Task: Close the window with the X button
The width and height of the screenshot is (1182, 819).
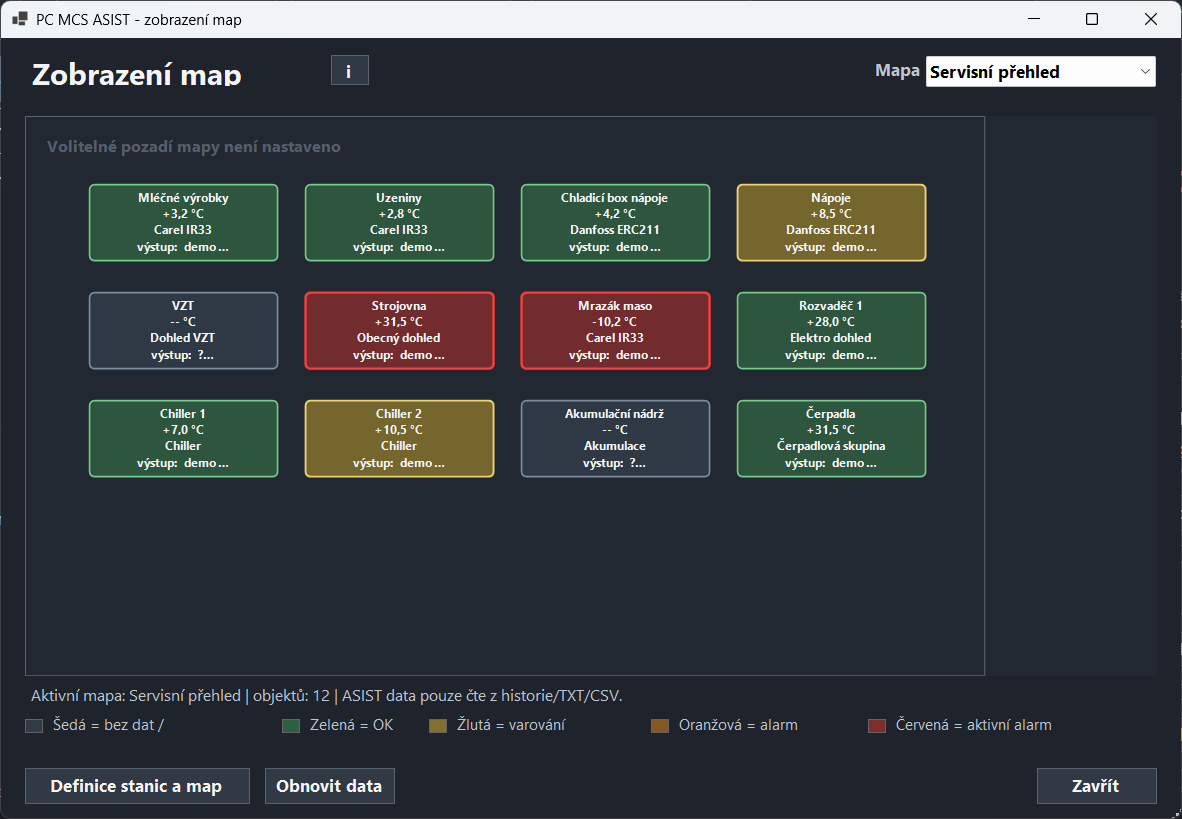Action: click(1150, 19)
